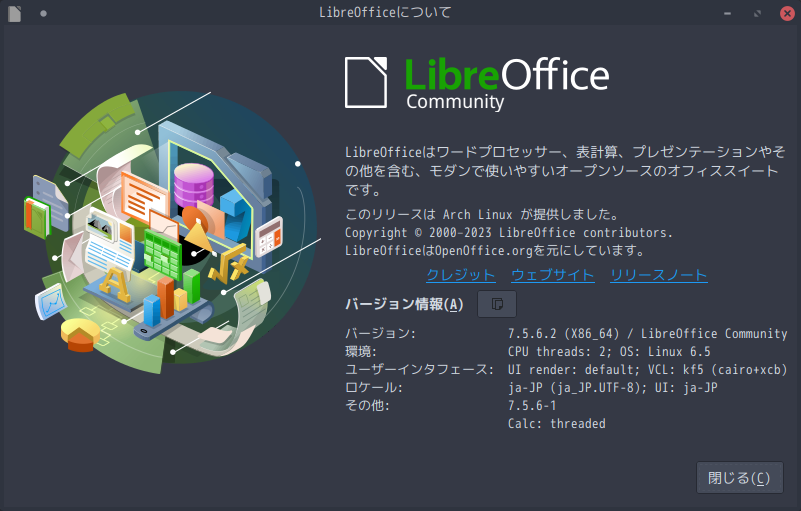
Task: Click the 環境: label
Action: (361, 352)
